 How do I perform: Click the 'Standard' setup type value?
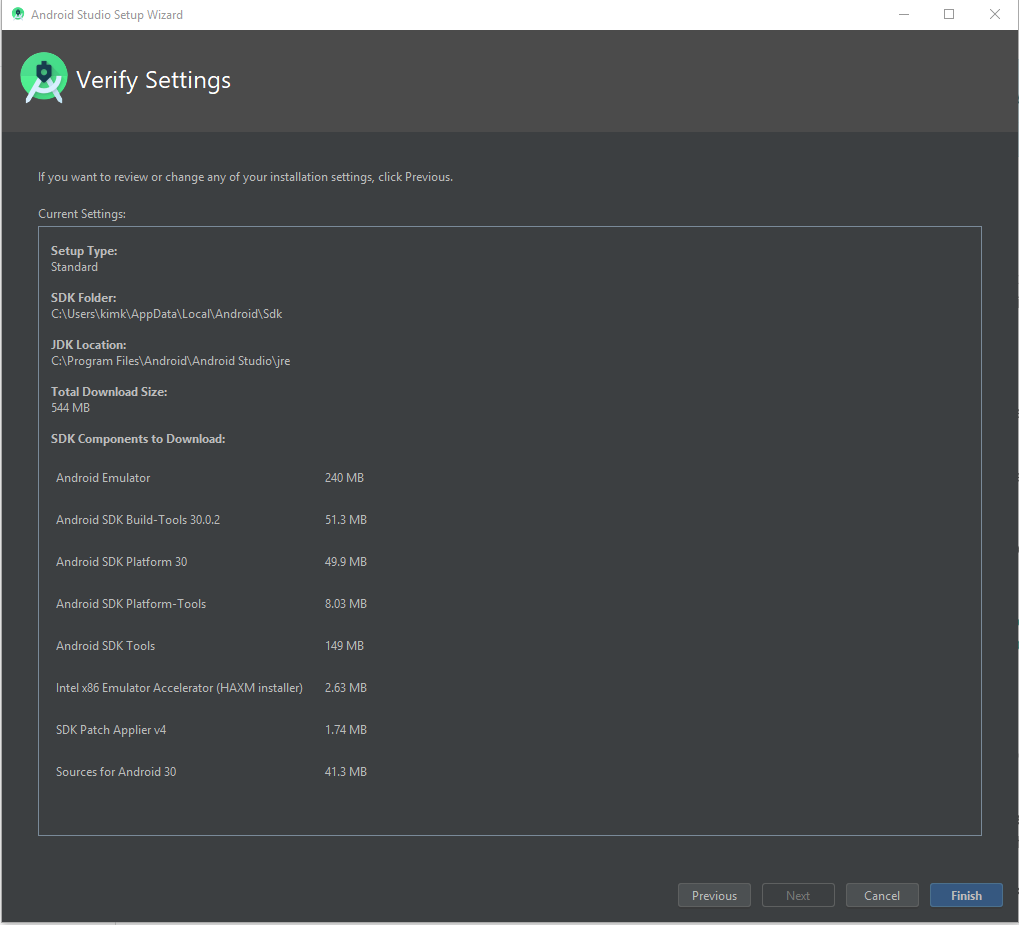click(x=74, y=267)
